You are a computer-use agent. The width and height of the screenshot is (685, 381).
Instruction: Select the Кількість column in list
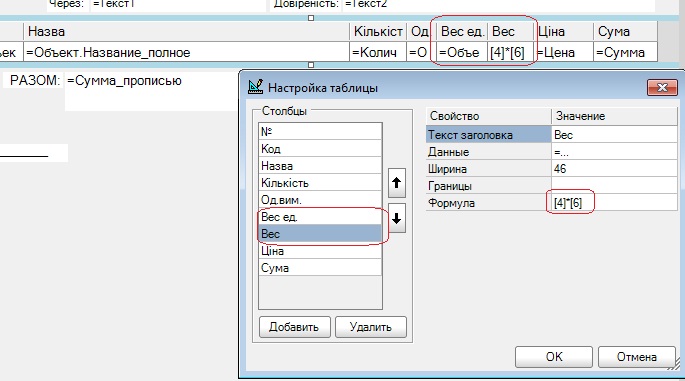pos(320,183)
